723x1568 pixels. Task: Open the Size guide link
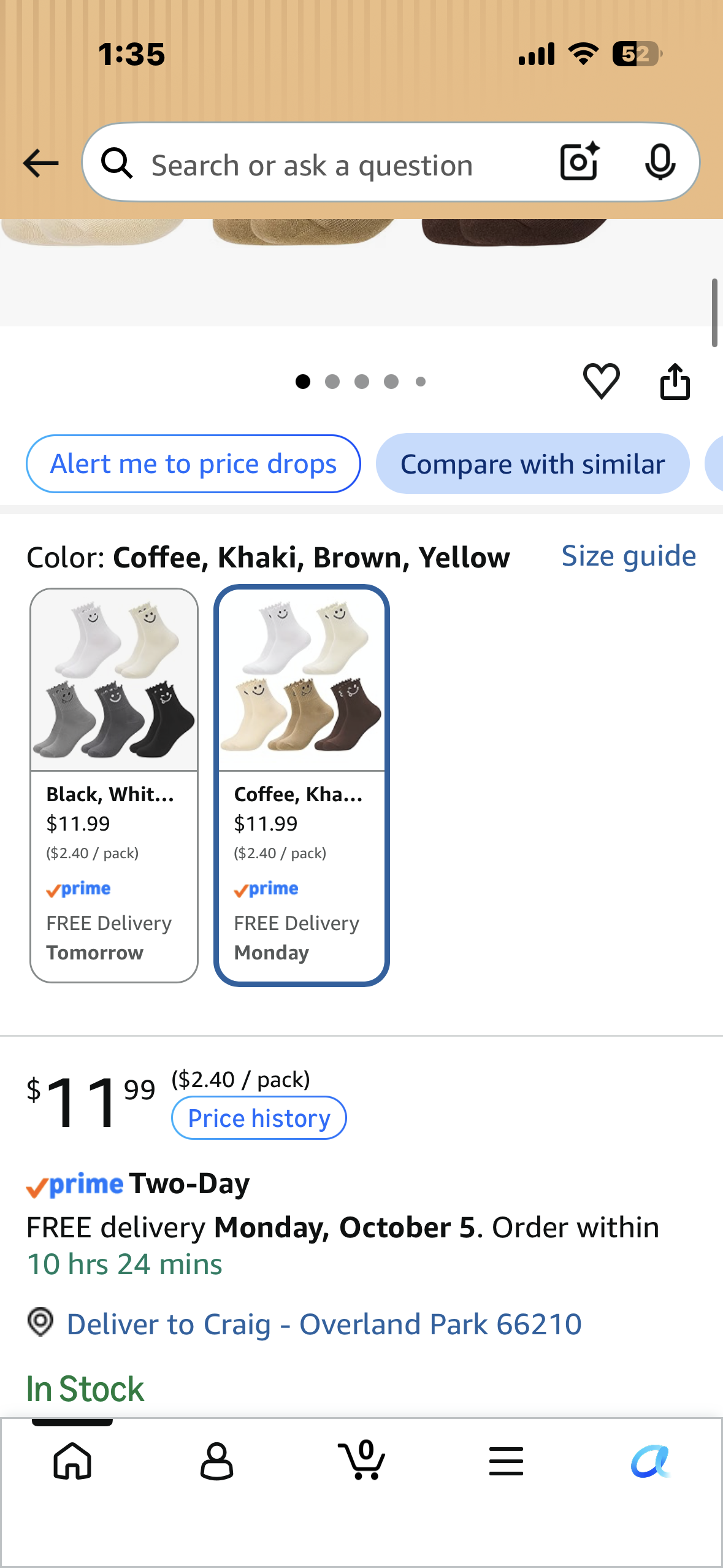click(629, 556)
